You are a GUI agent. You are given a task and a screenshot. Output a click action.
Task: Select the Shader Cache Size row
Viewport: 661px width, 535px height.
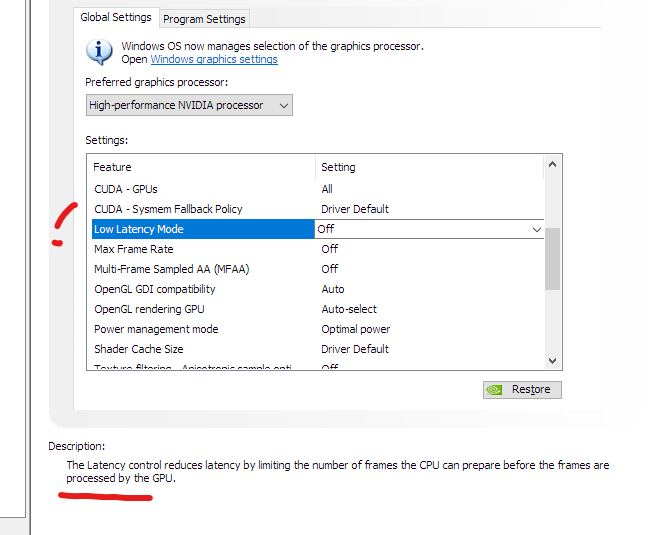point(318,349)
